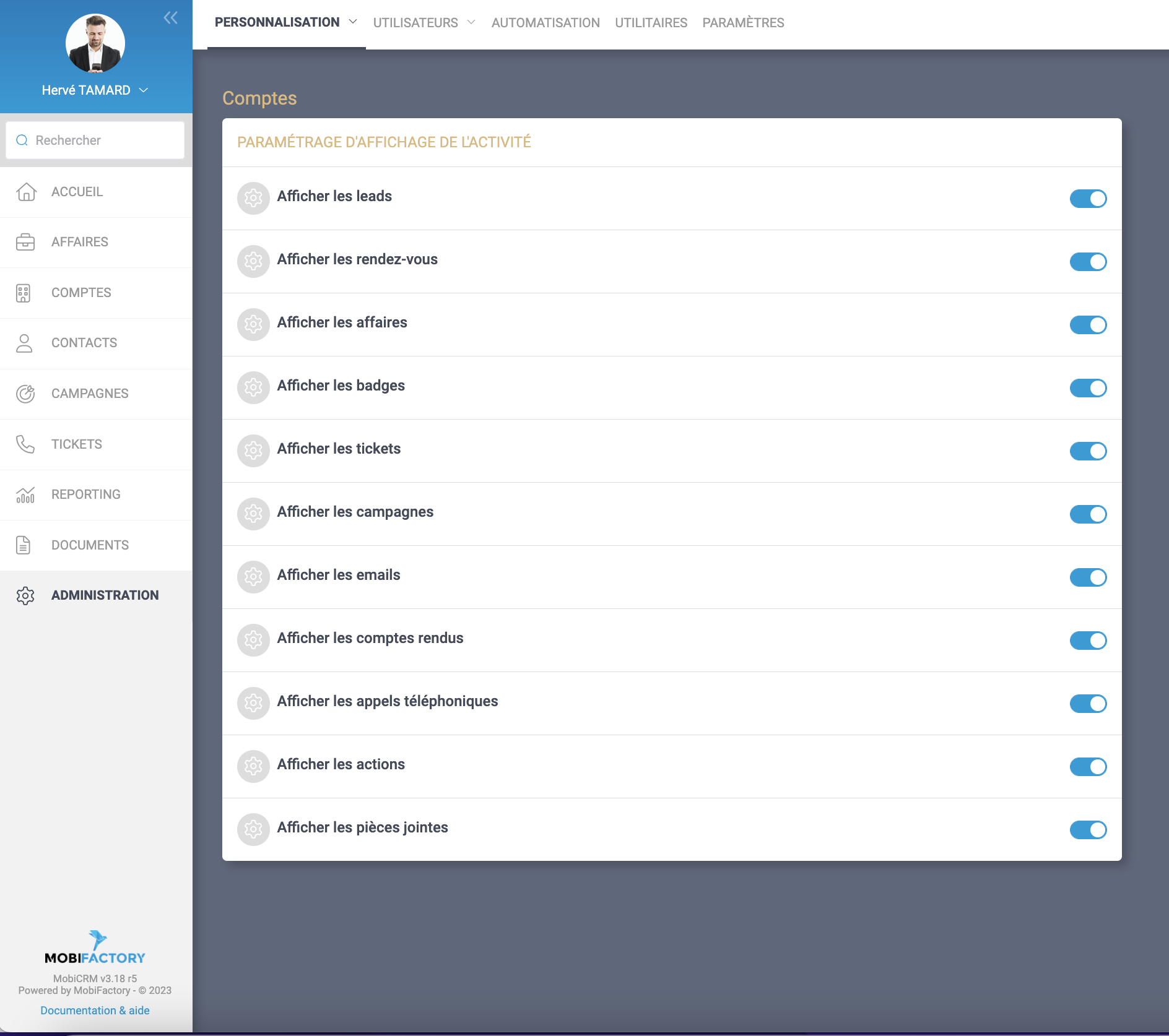Expand the Utilisateurs dropdown chevron
The height and width of the screenshot is (1036, 1169).
(471, 22)
